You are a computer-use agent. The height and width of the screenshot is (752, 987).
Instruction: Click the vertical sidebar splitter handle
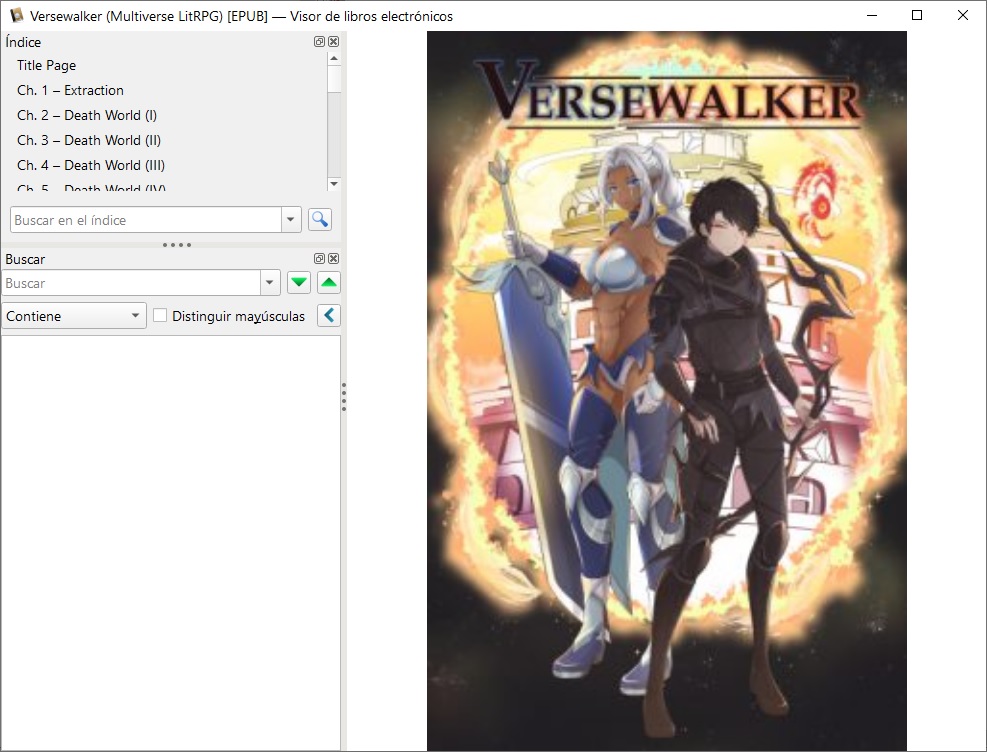[x=344, y=397]
